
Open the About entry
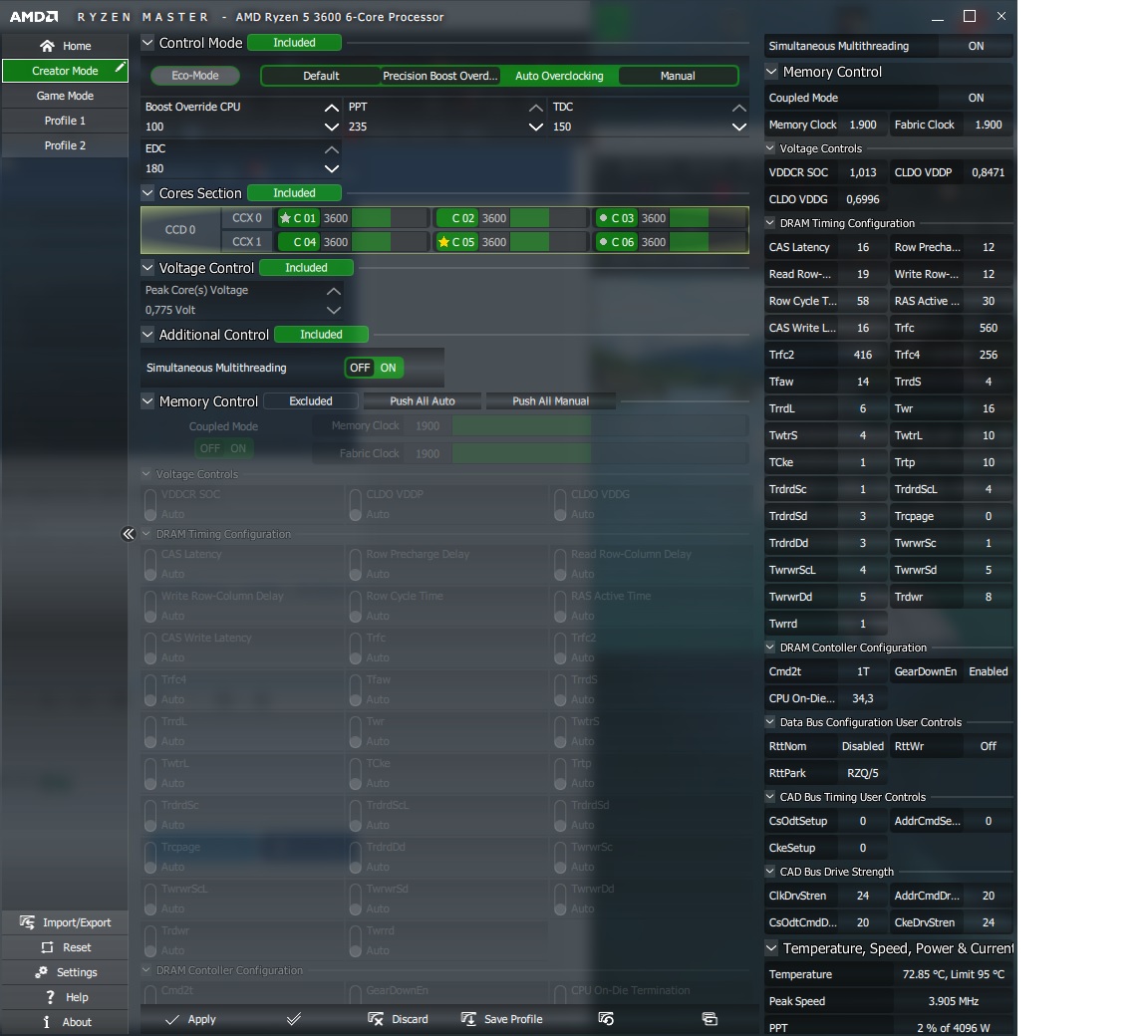click(65, 1021)
